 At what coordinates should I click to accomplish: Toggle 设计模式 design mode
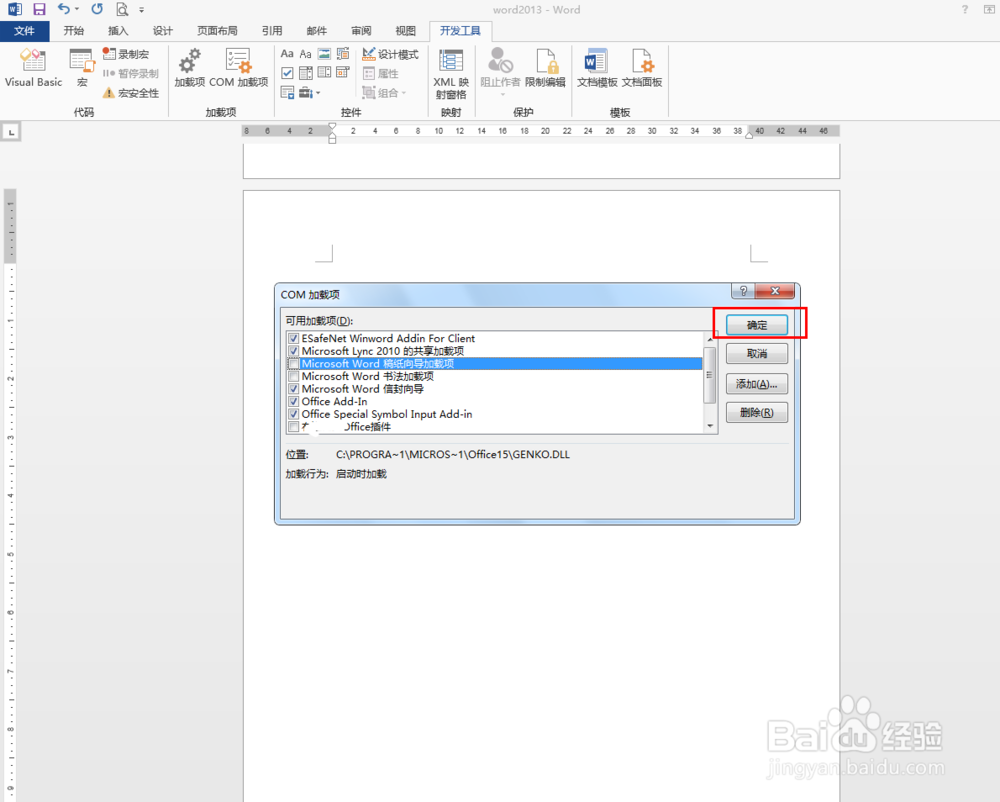(x=390, y=54)
